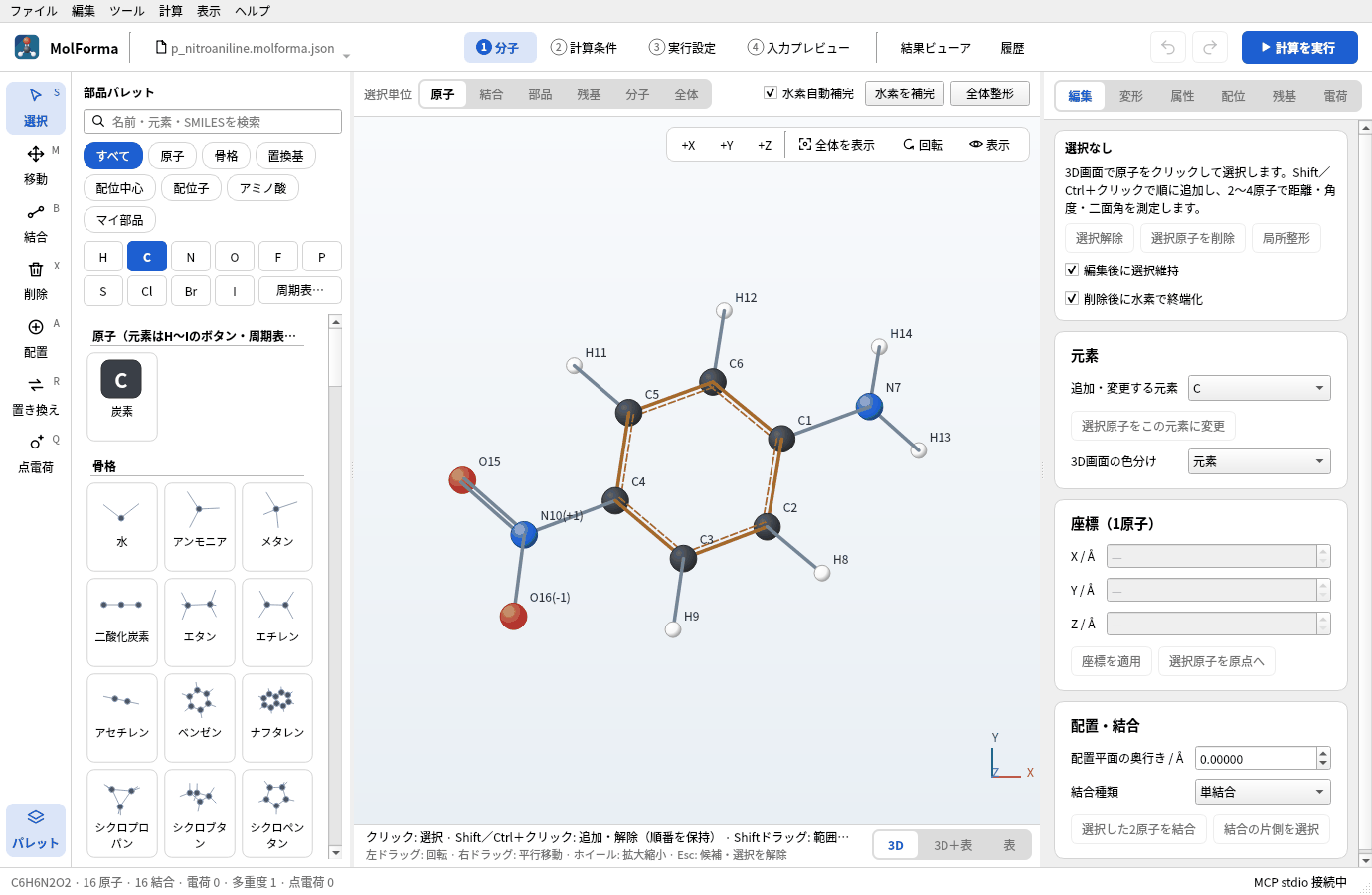Screen dimensions: 1372x895
Task: Focus the 名前・元素・SMILES search field
Action: (213, 121)
